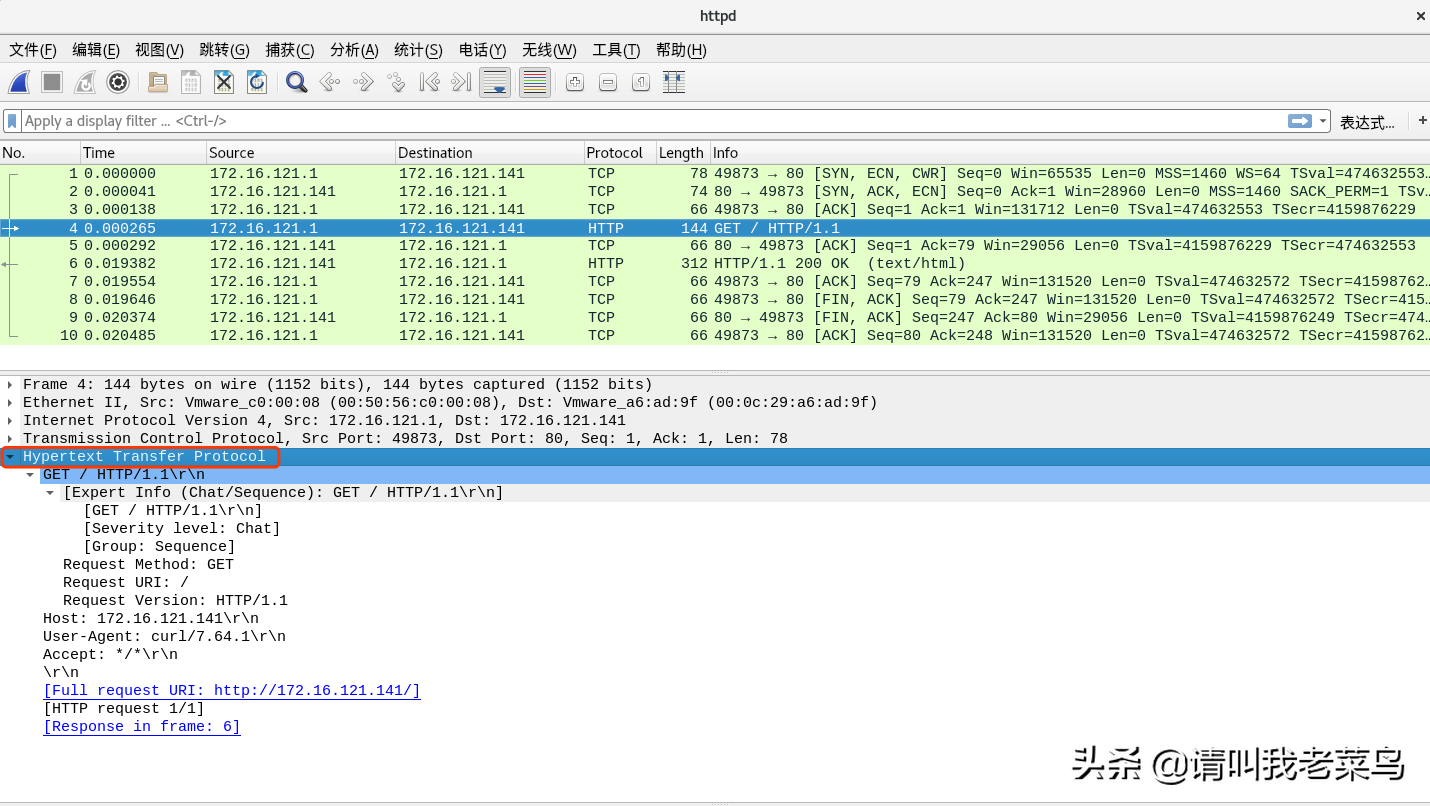Open the capture options gear icon
The height and width of the screenshot is (806, 1430).
coord(118,82)
